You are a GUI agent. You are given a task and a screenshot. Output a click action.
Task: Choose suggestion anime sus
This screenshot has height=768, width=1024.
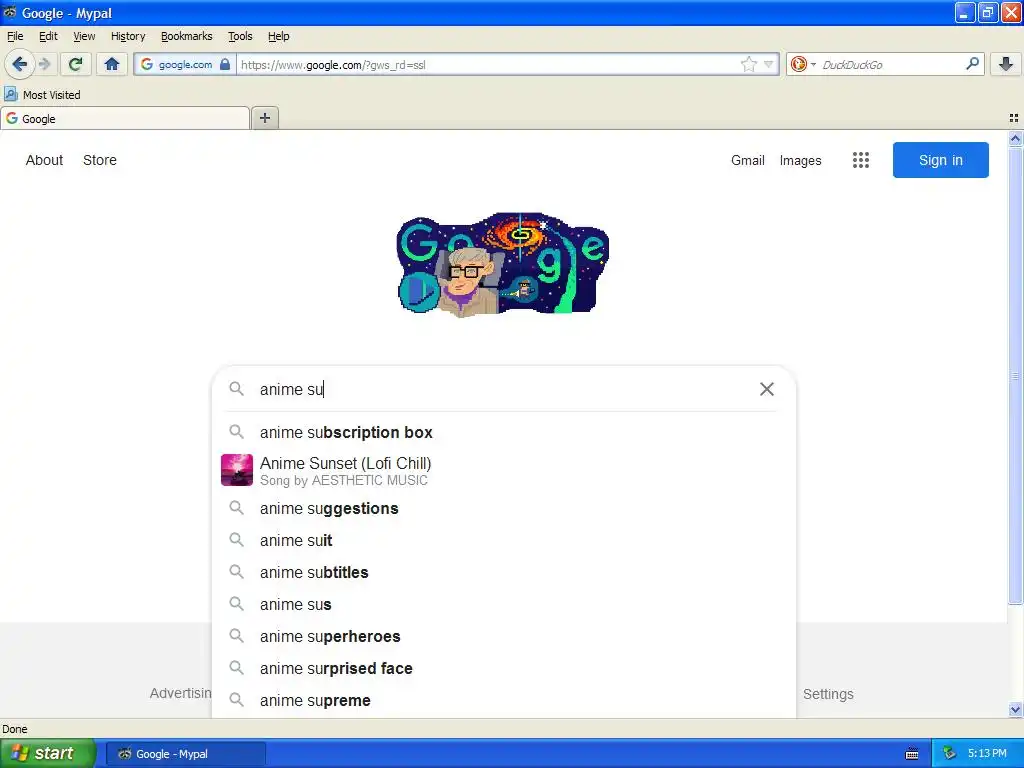[x=504, y=604]
